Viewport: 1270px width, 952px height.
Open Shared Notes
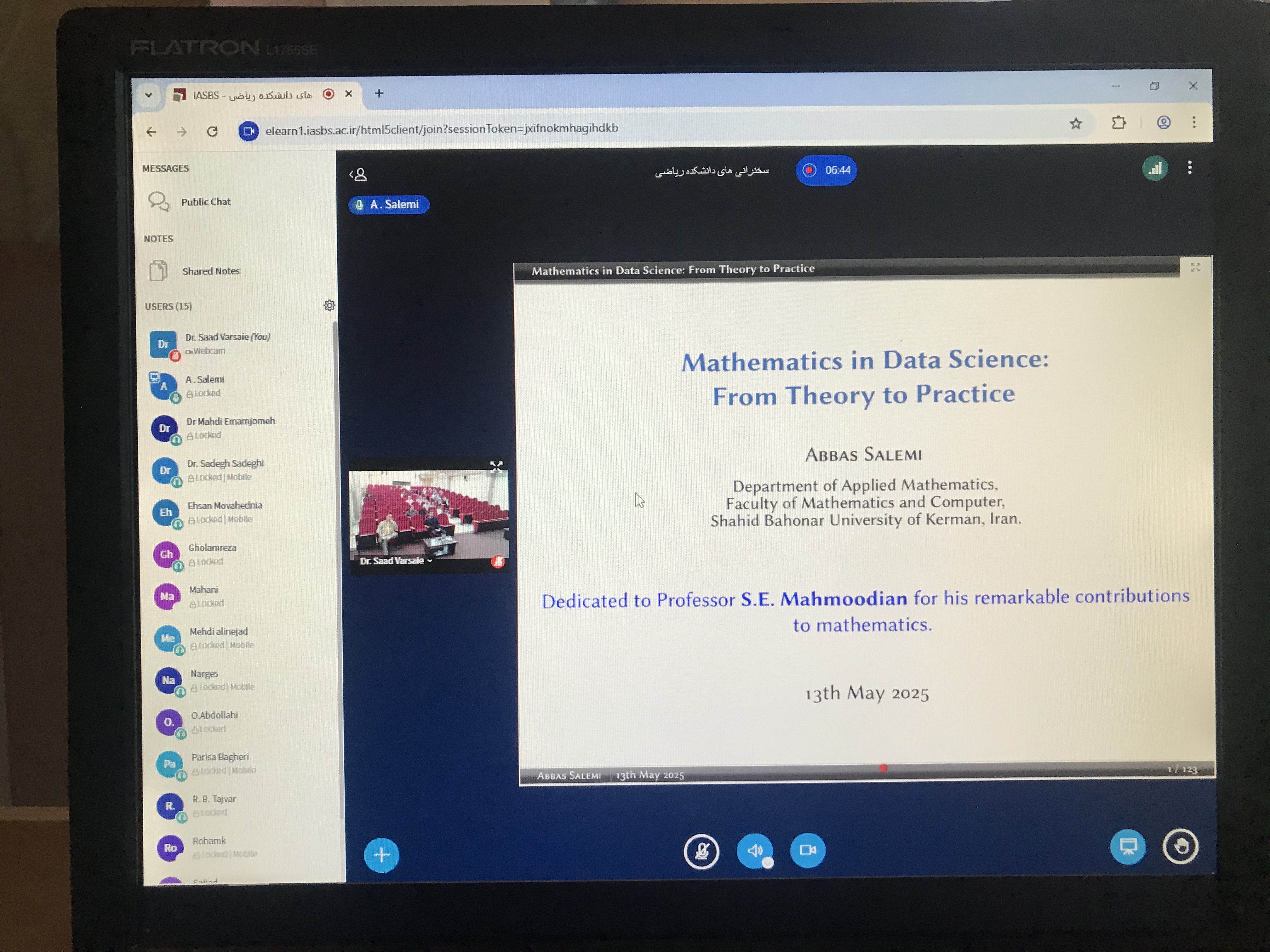tap(210, 271)
